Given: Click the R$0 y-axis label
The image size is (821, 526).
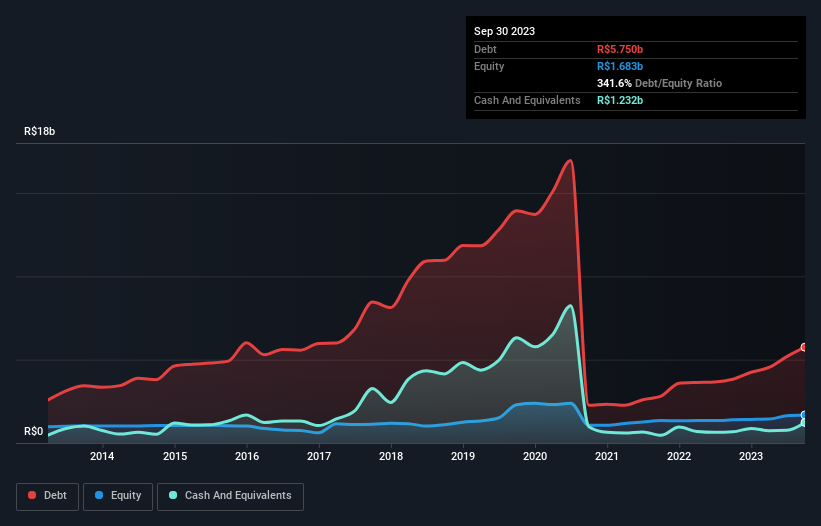Looking at the screenshot, I should pyautogui.click(x=34, y=432).
